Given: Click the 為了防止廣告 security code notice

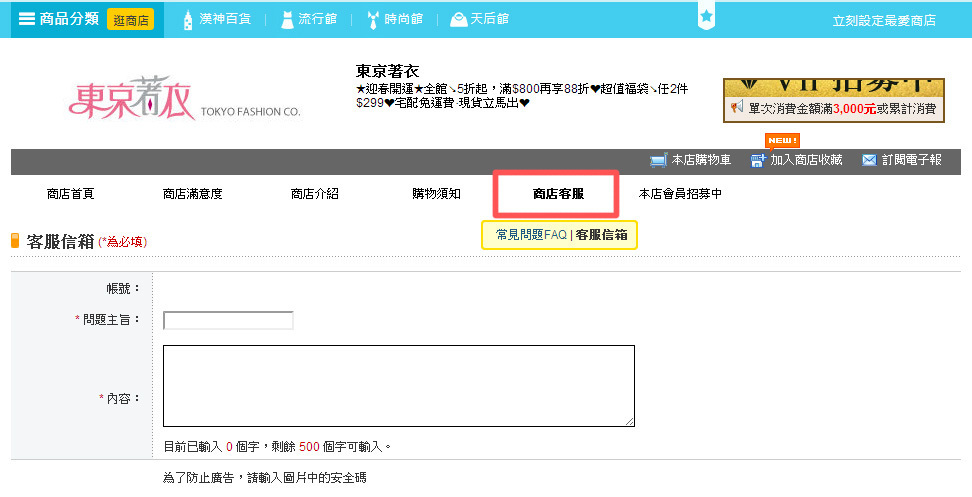Looking at the screenshot, I should click(265, 478).
